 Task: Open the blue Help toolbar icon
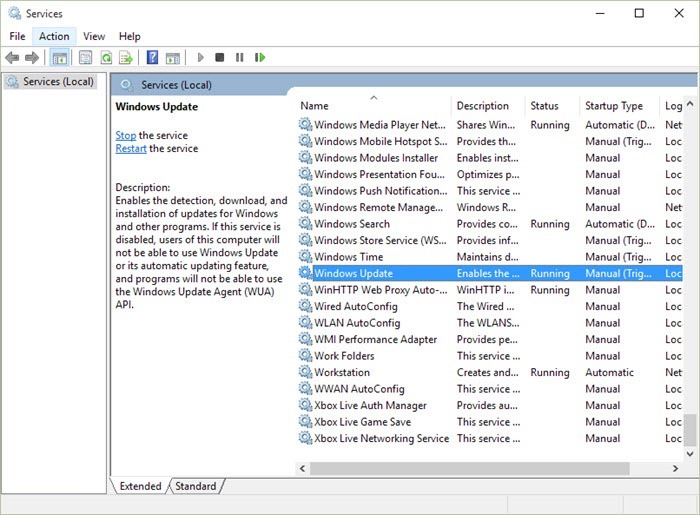[x=152, y=58]
